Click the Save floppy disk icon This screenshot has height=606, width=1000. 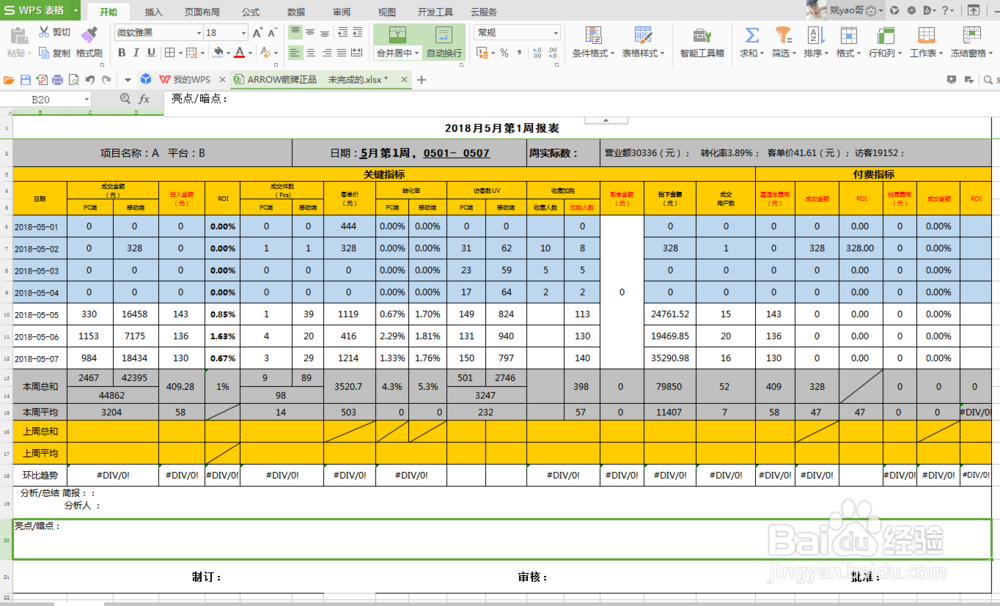(x=26, y=80)
